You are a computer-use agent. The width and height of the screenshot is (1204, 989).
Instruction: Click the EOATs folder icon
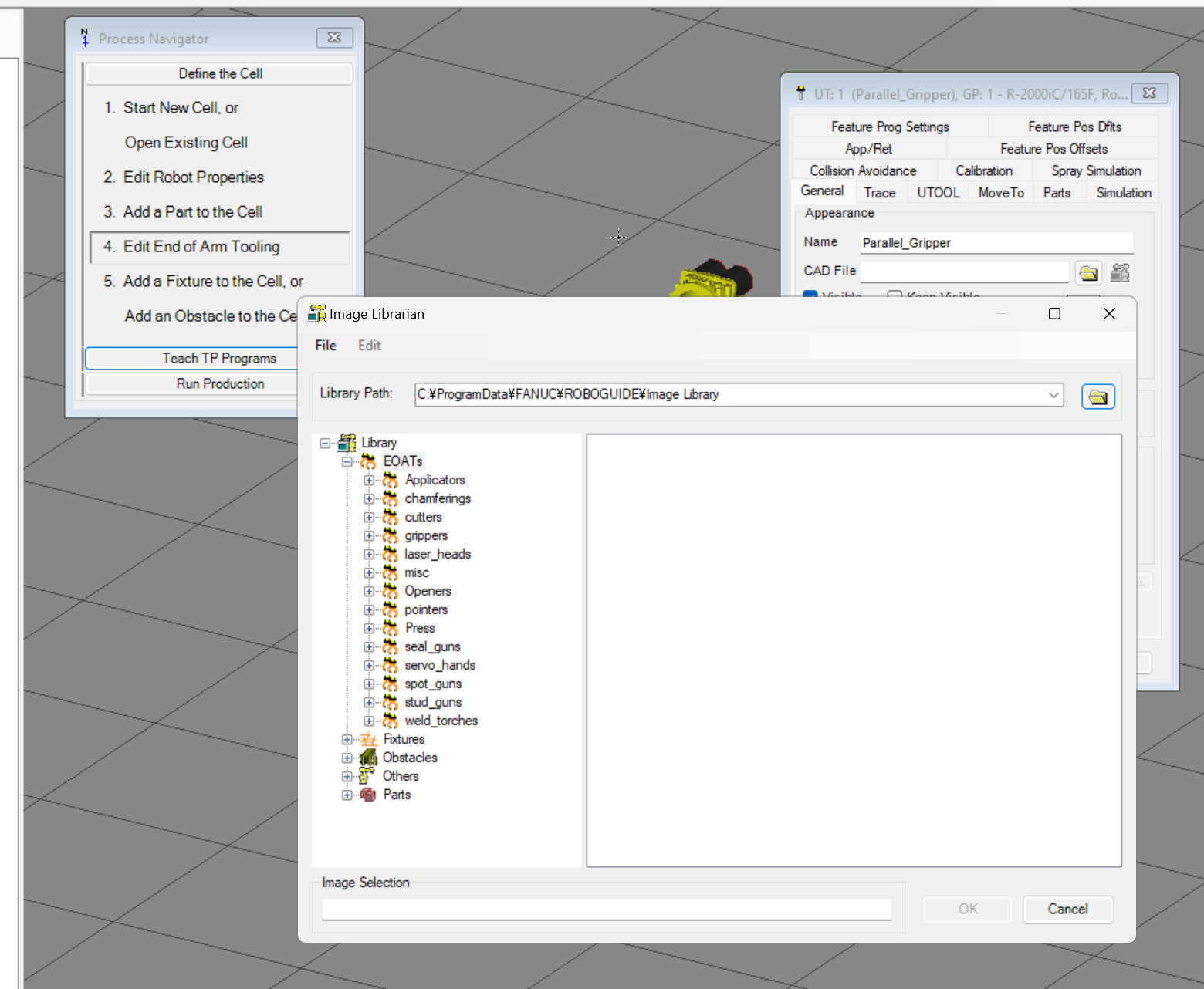[368, 461]
